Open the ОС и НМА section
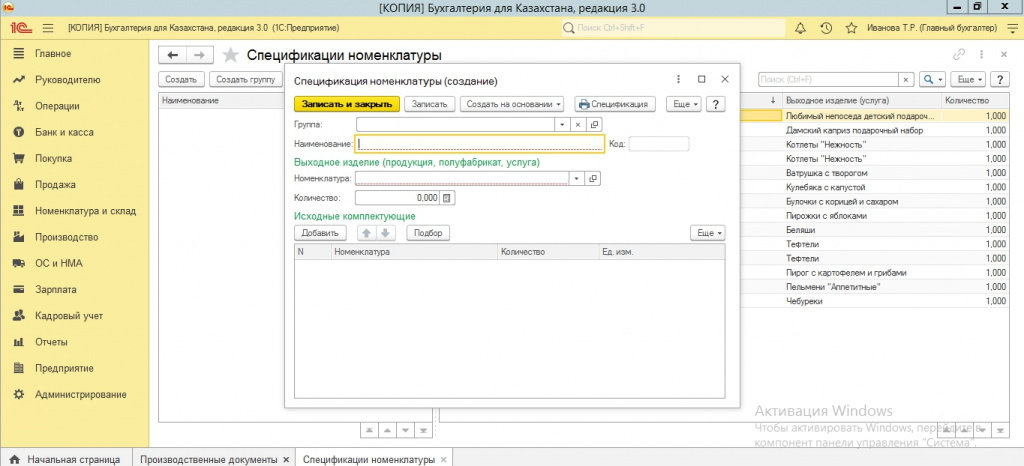 coord(59,263)
